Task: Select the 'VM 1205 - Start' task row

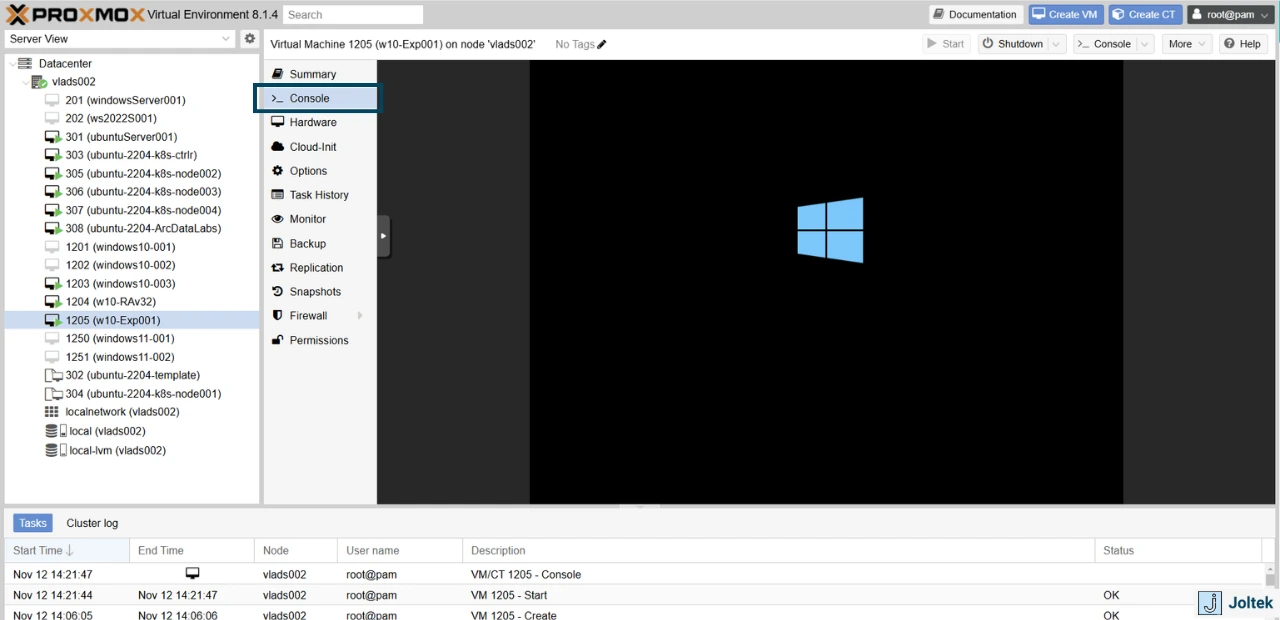Action: point(635,595)
